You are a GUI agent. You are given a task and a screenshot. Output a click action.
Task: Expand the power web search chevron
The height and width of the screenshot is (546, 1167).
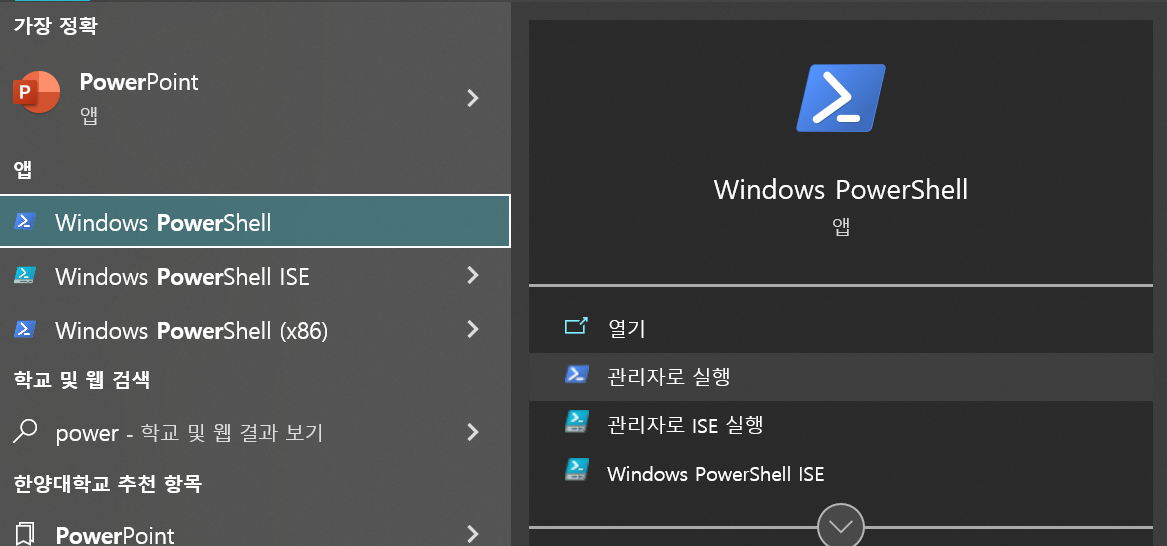point(473,432)
